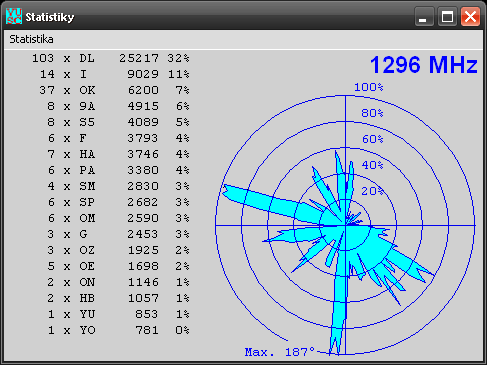Click the 60% ring label on chart
The height and width of the screenshot is (365, 487).
pos(373,139)
